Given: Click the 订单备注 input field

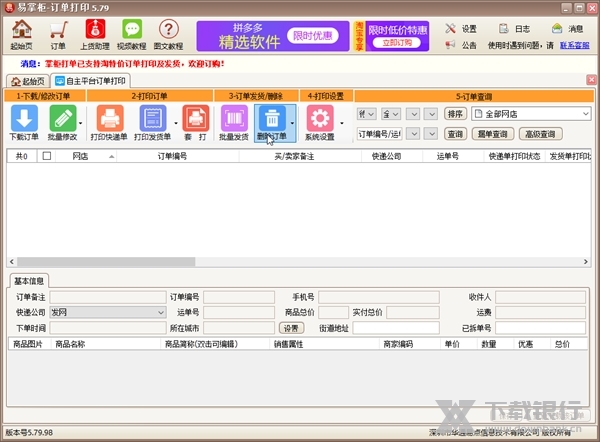Looking at the screenshot, I should (x=108, y=297).
